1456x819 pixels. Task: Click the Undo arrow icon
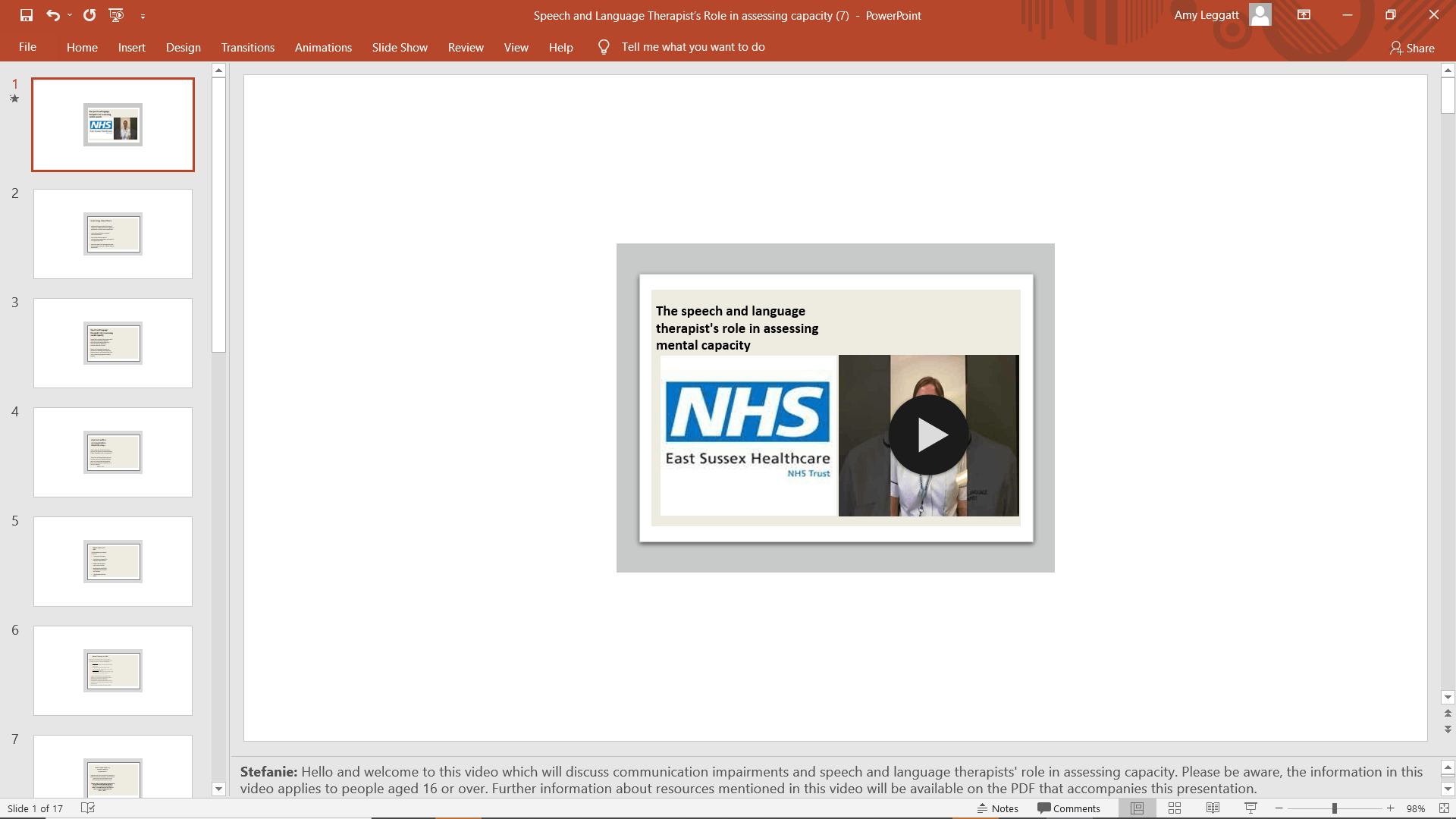click(52, 15)
